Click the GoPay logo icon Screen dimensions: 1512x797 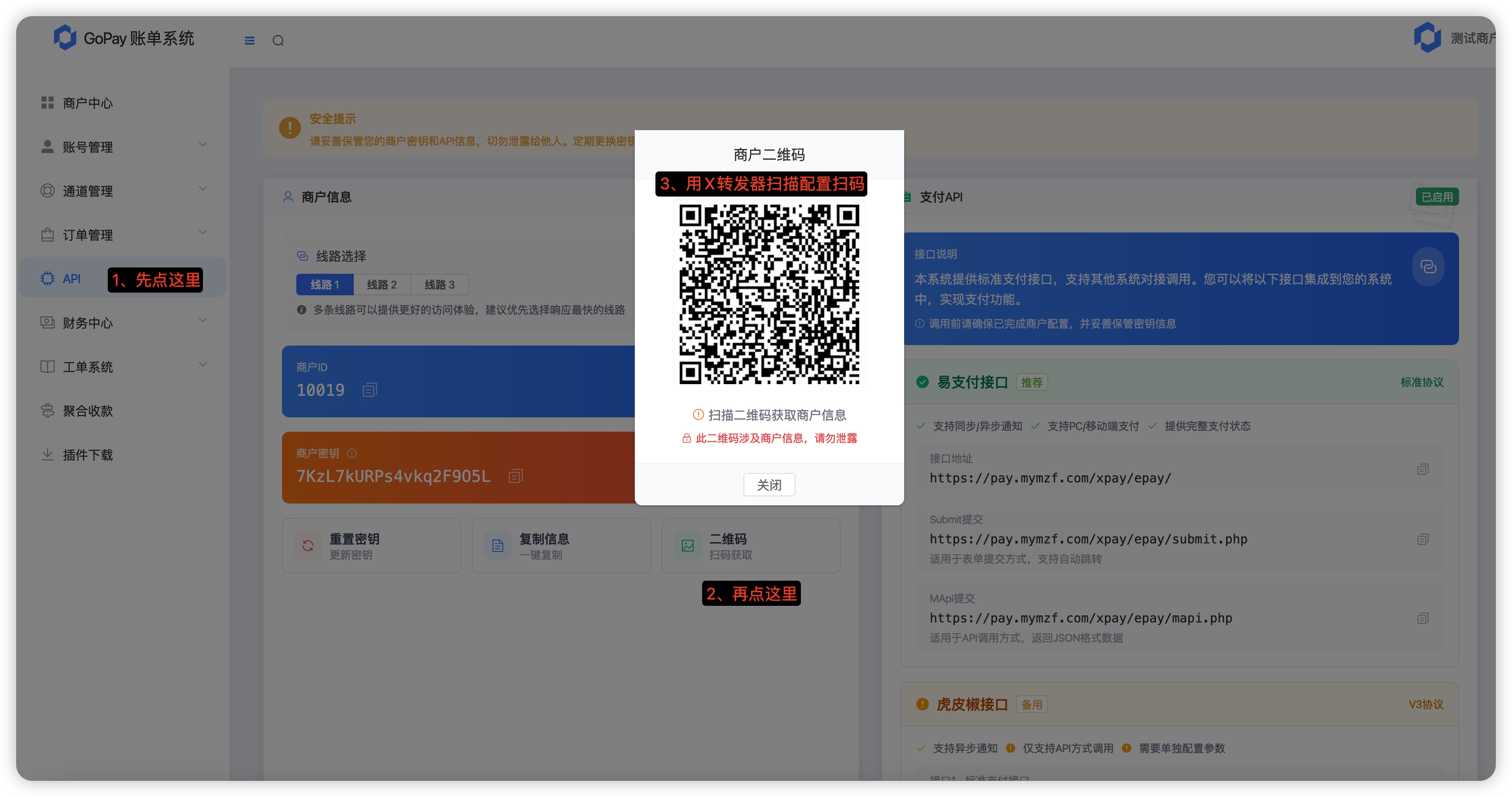pyautogui.click(x=65, y=38)
